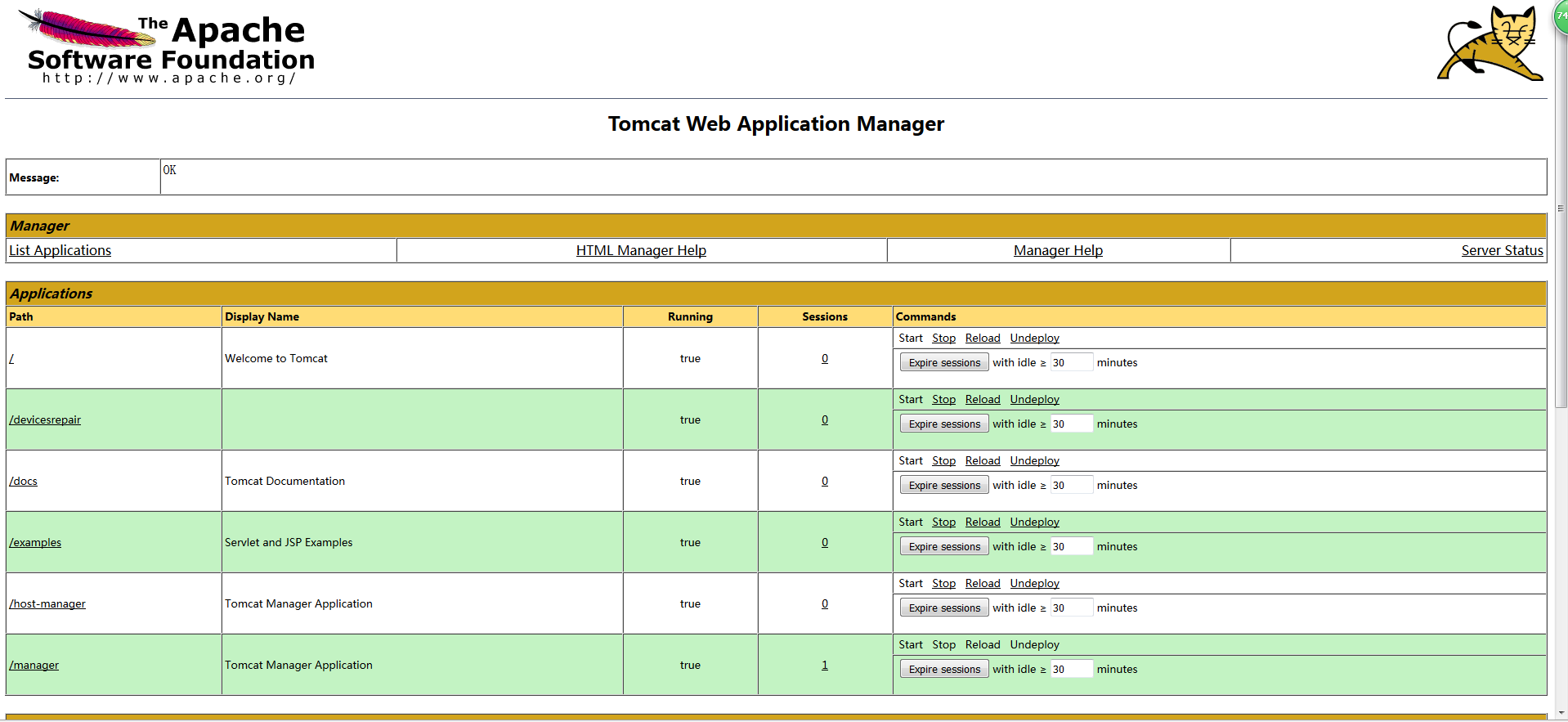Focus idle minutes field for /examples
The image size is (1568, 722).
(x=1072, y=546)
